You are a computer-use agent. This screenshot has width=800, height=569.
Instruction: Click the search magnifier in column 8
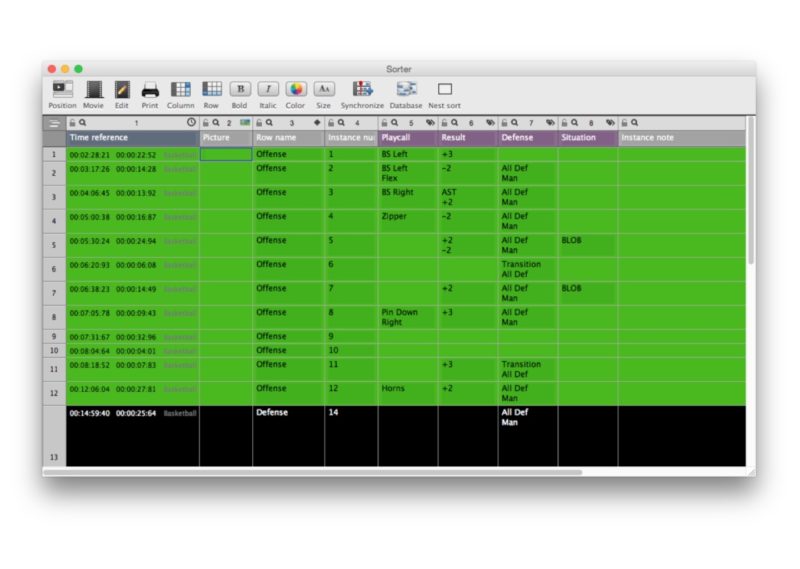(575, 122)
